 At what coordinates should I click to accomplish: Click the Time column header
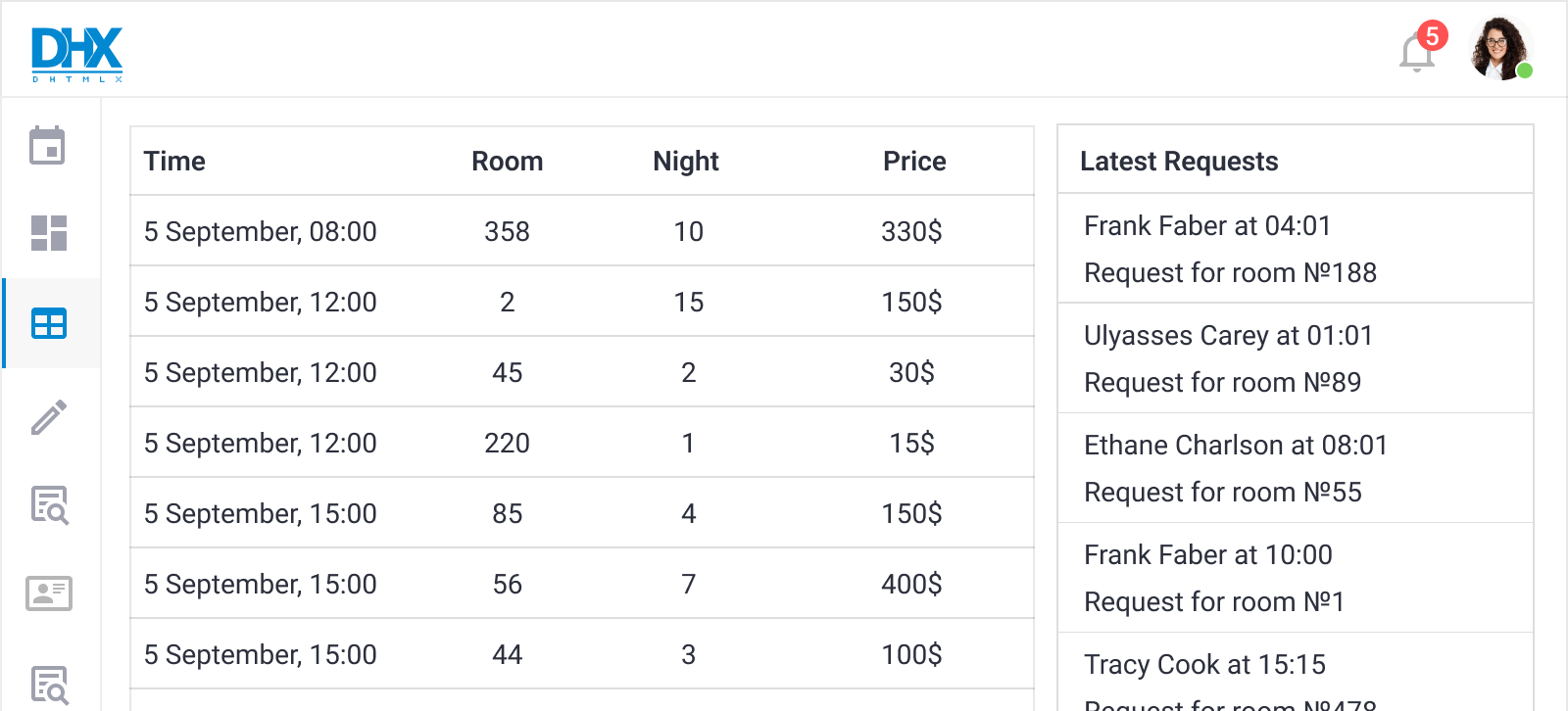coord(174,162)
